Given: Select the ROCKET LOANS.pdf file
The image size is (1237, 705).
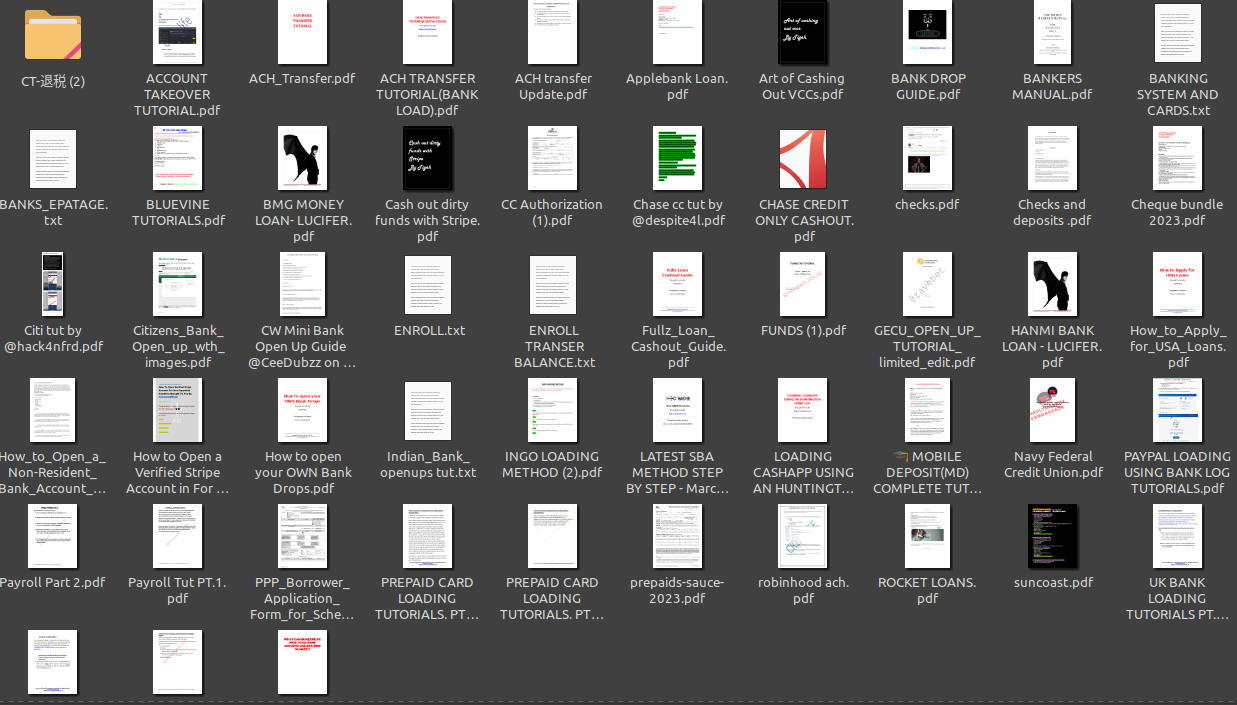Looking at the screenshot, I should 927,537.
